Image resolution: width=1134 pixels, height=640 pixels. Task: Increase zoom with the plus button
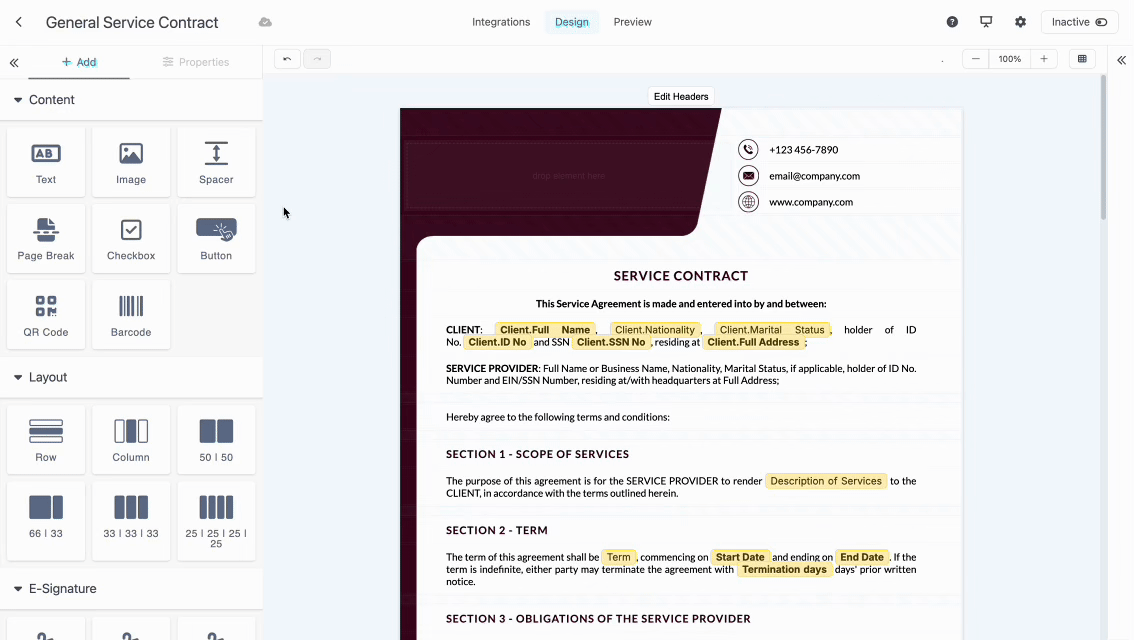pyautogui.click(x=1043, y=60)
